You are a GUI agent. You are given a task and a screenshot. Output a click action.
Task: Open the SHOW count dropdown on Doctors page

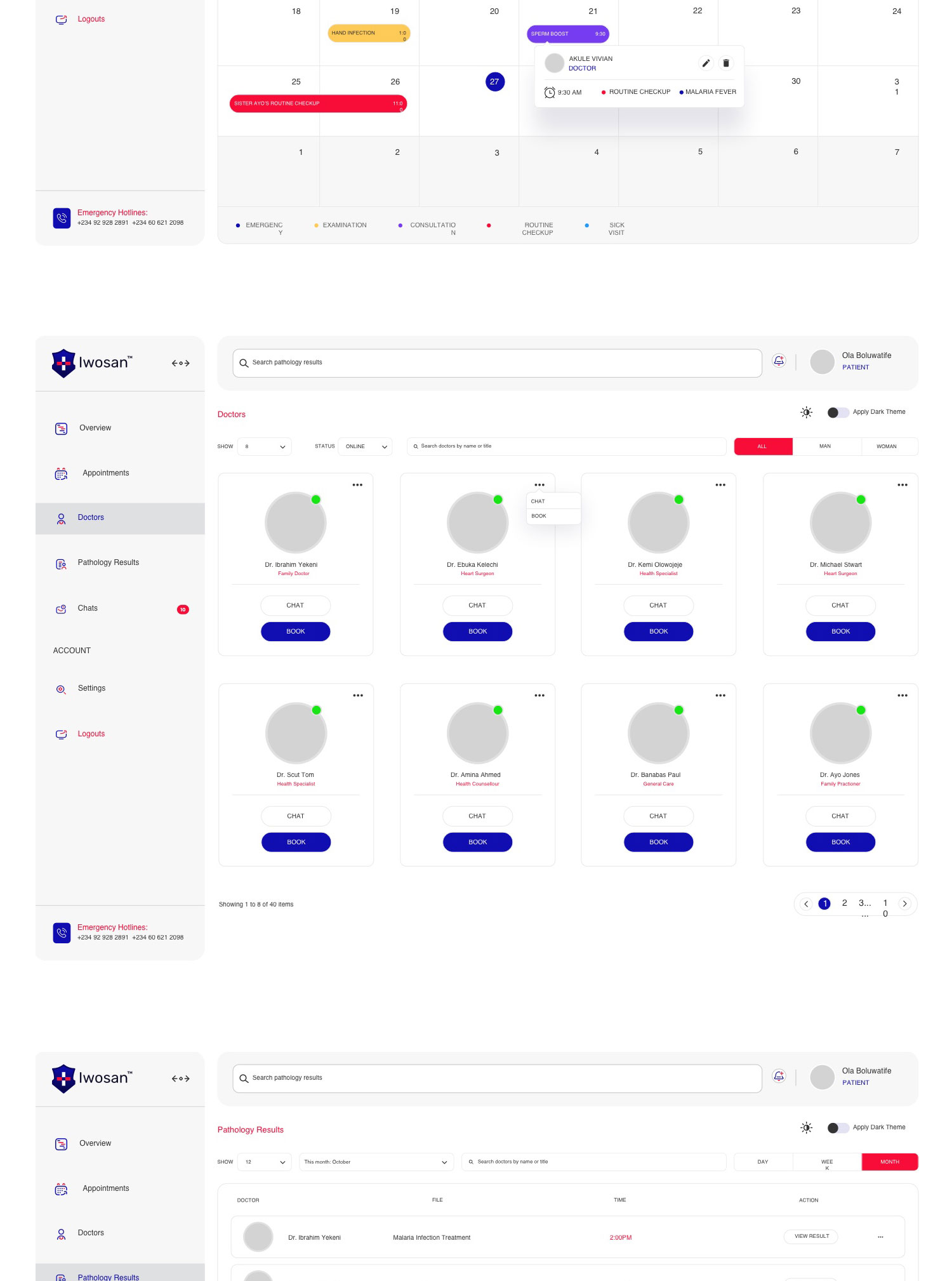pyautogui.click(x=265, y=446)
